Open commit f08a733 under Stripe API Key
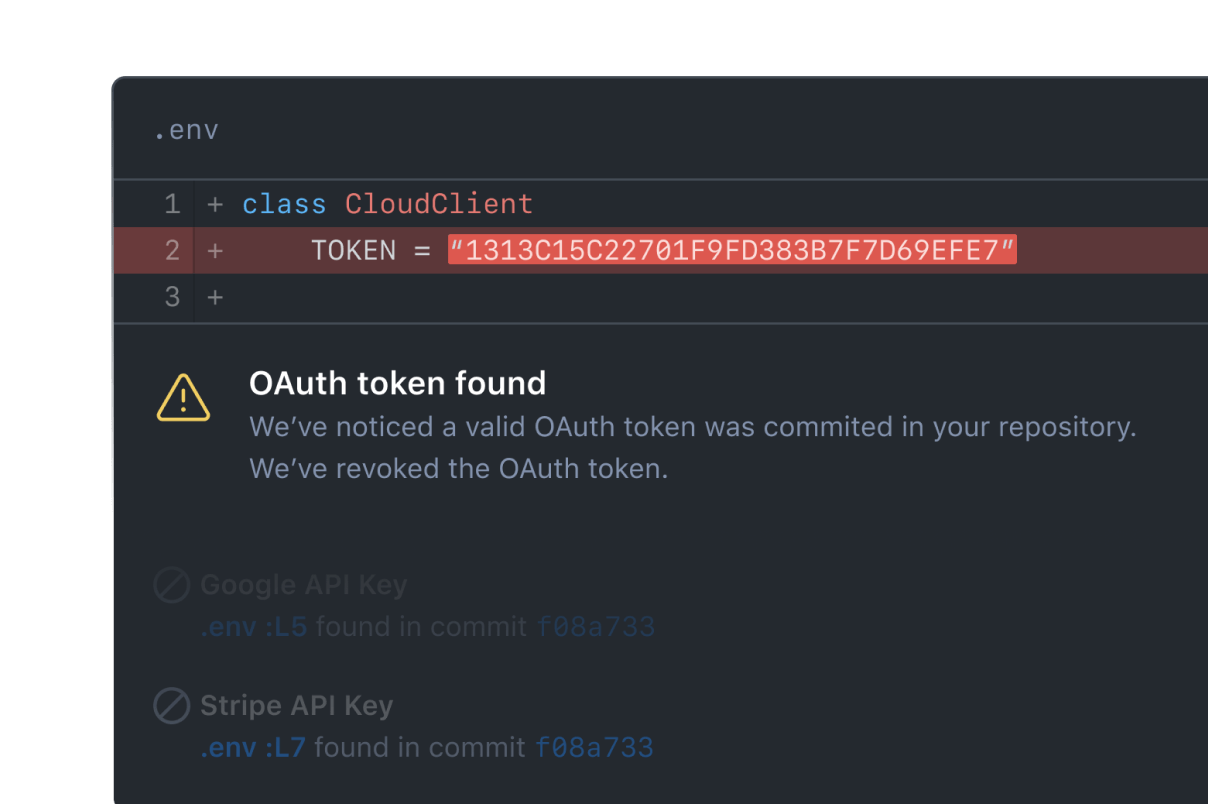This screenshot has width=1208, height=804. point(594,747)
